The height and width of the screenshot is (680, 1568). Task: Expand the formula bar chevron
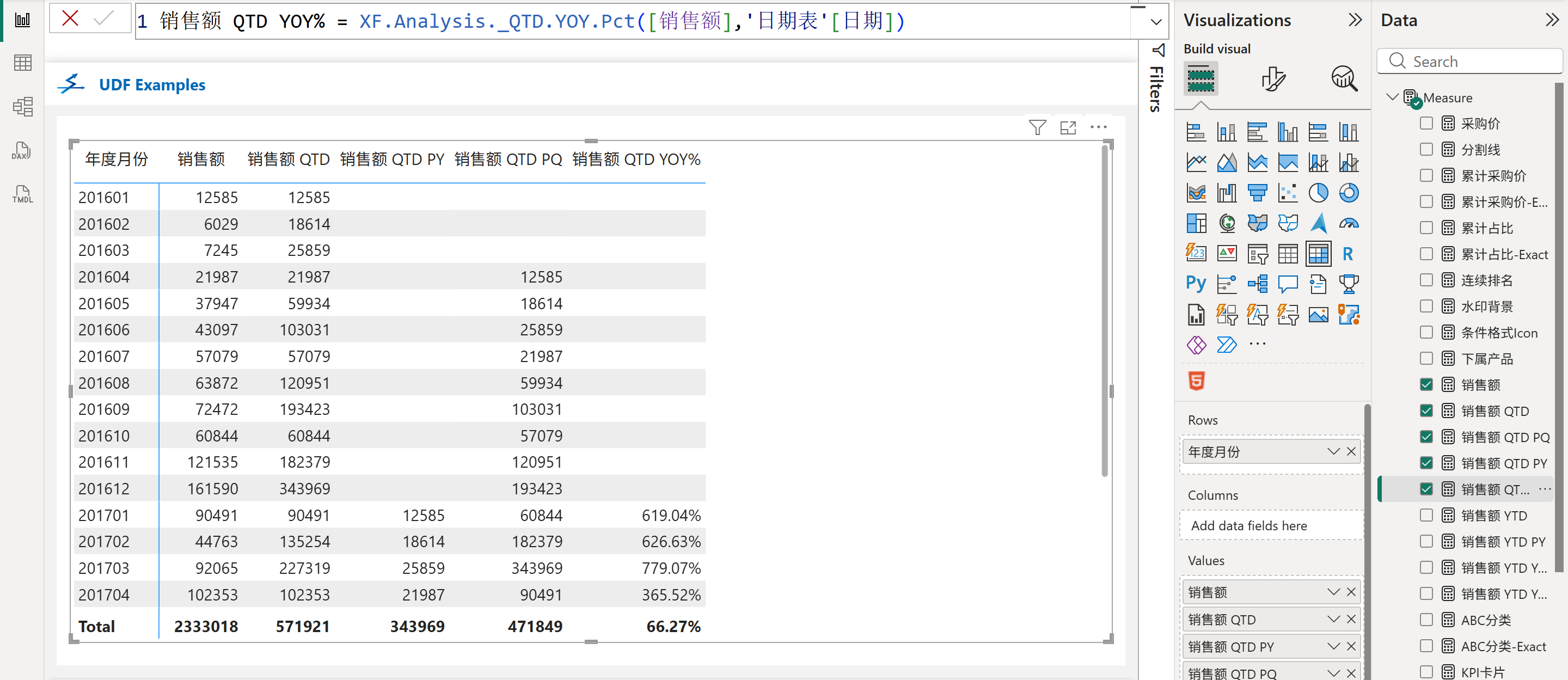(x=1155, y=22)
